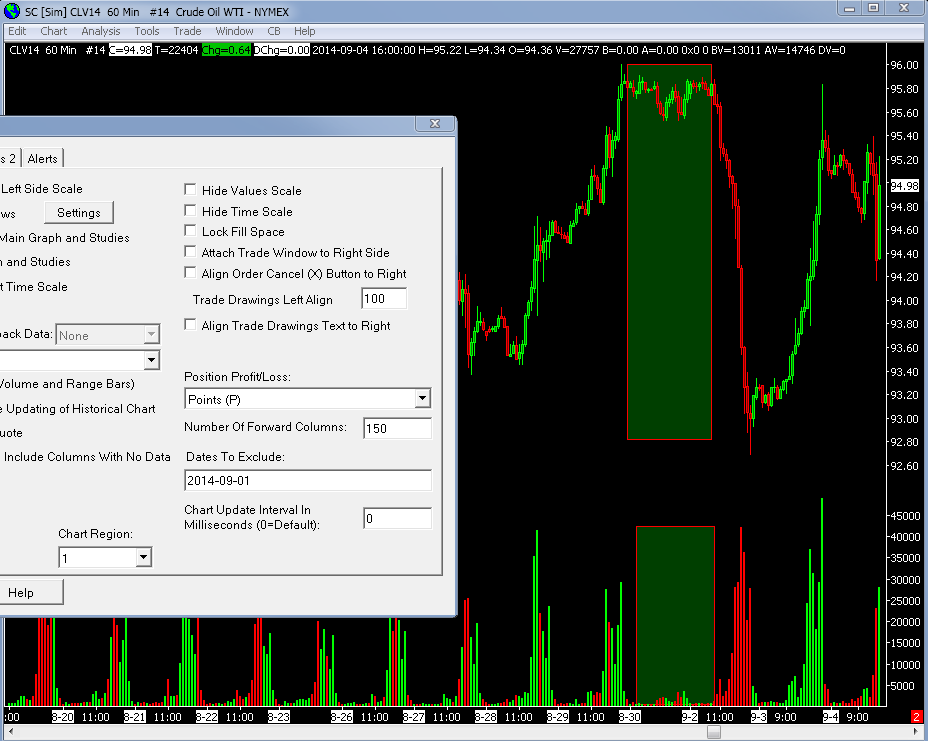The image size is (928, 741).
Task: Click Trade Drawings Left Align field
Action: (384, 299)
